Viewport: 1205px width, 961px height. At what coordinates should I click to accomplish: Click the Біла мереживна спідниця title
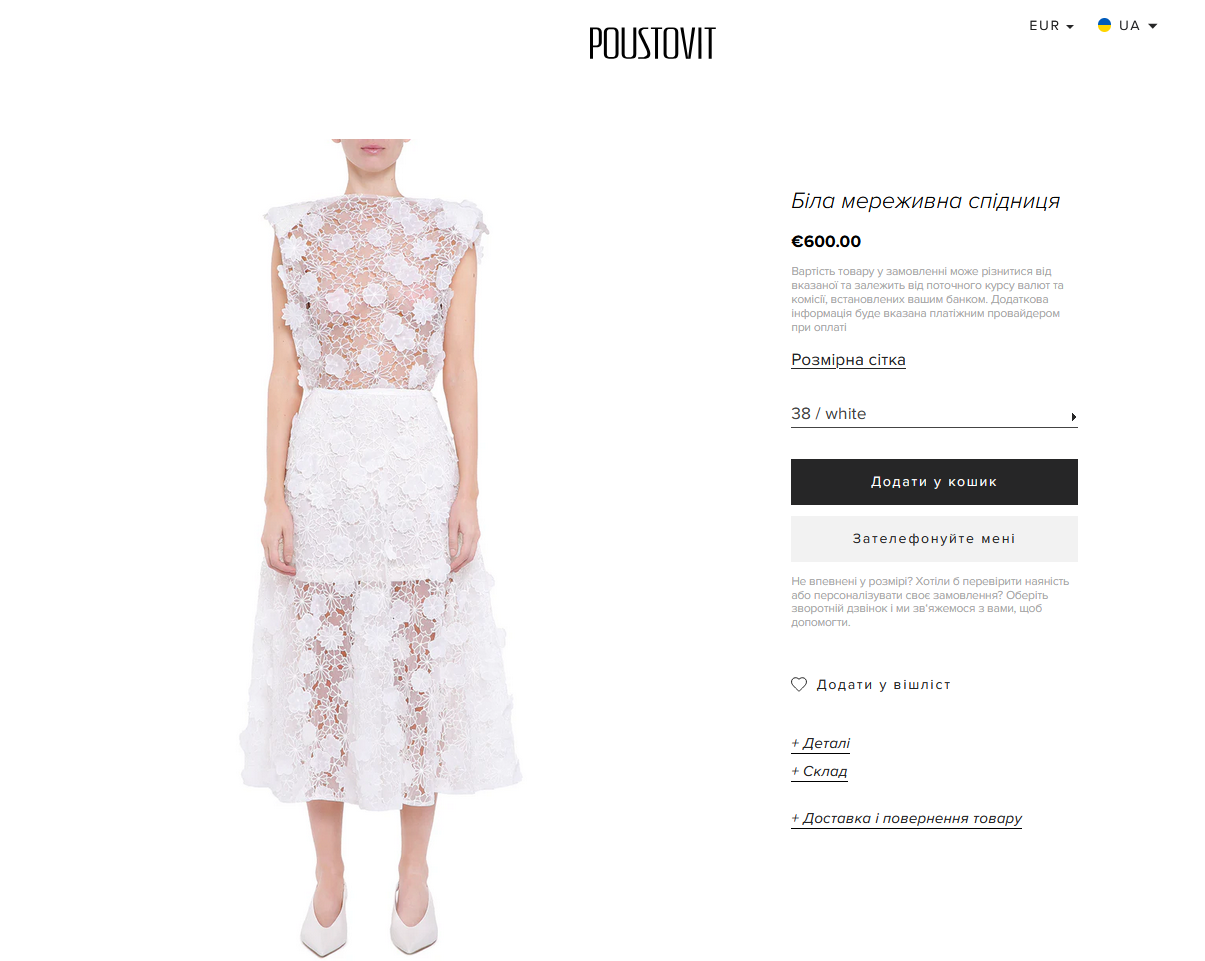(925, 201)
